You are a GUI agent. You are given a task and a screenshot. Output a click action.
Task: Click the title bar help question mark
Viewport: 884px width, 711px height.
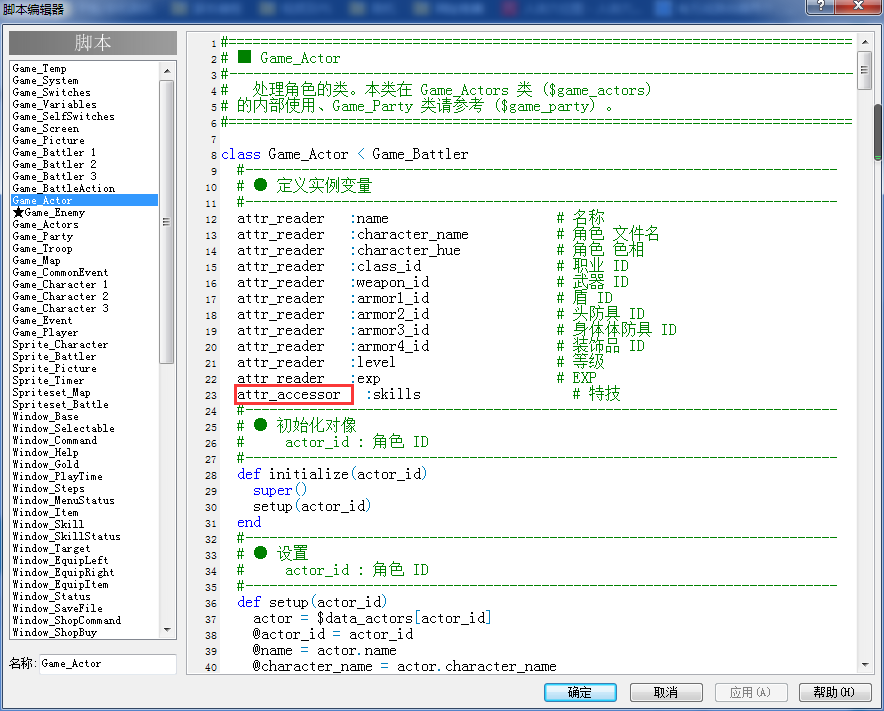coord(821,6)
